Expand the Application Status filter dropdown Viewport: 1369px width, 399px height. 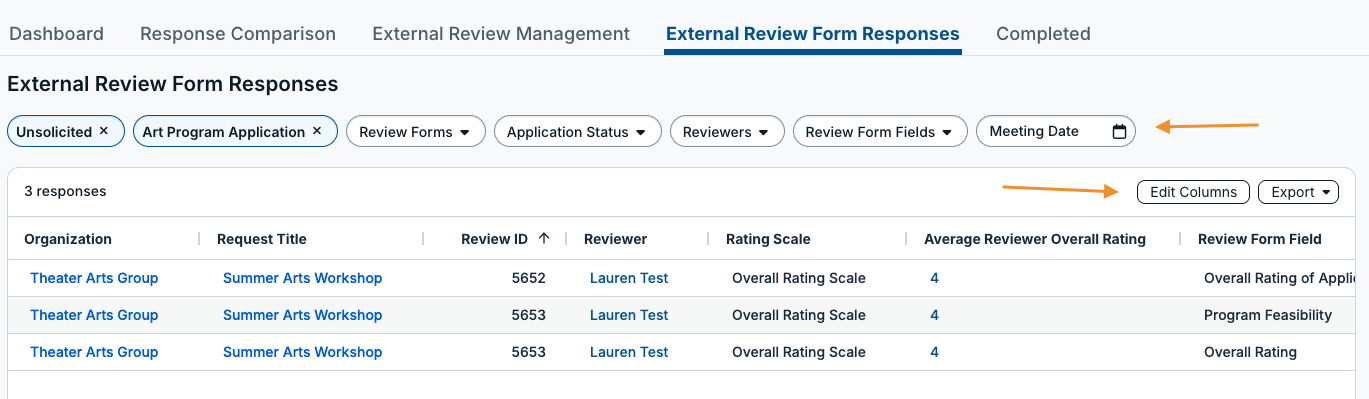(578, 132)
